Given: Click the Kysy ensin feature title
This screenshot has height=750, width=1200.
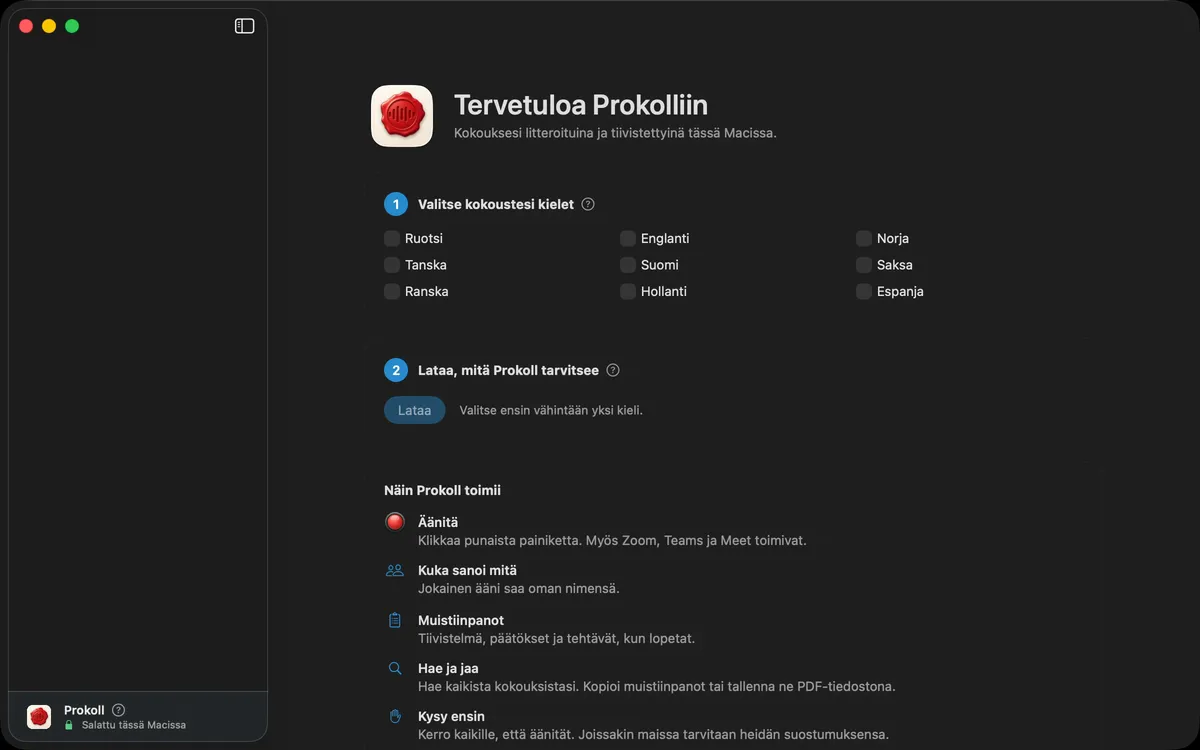Looking at the screenshot, I should coord(451,716).
